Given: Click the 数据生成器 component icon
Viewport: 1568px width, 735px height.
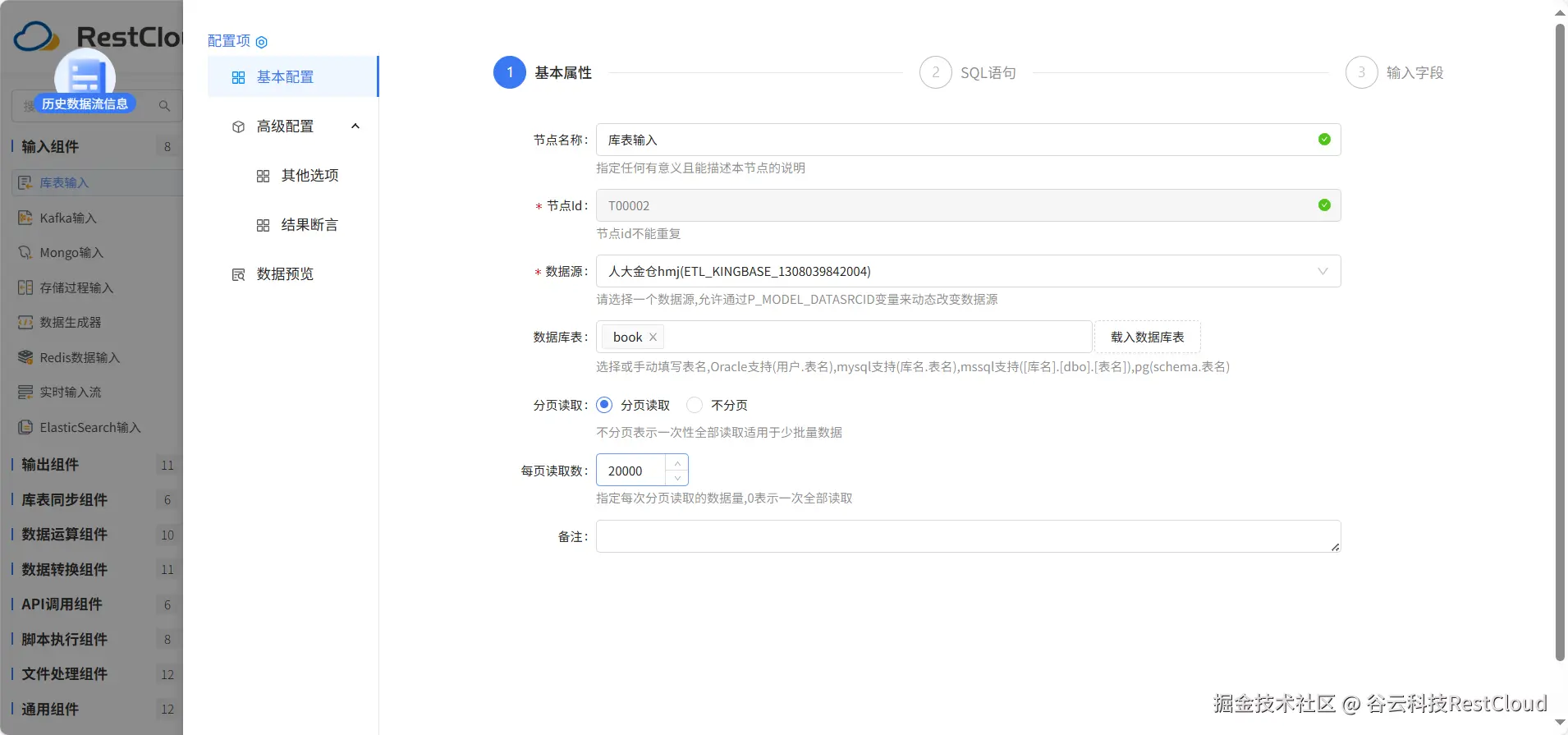Looking at the screenshot, I should point(25,322).
